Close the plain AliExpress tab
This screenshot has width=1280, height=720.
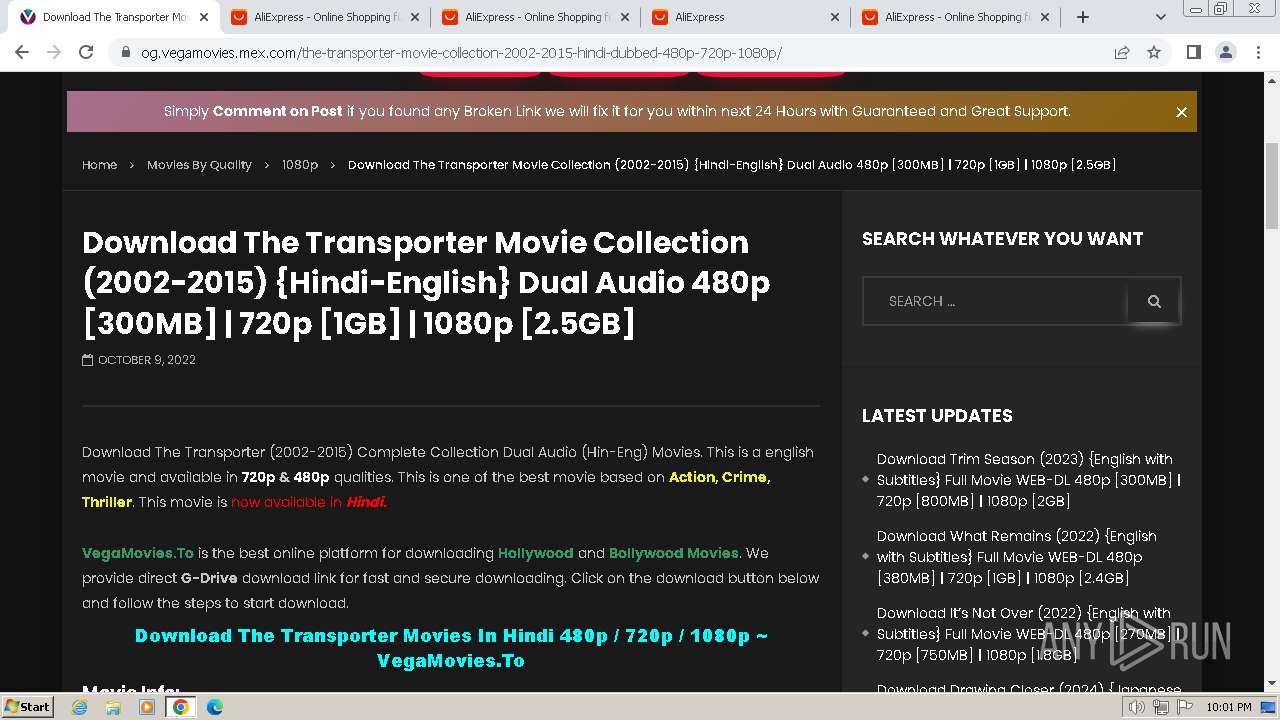point(836,17)
